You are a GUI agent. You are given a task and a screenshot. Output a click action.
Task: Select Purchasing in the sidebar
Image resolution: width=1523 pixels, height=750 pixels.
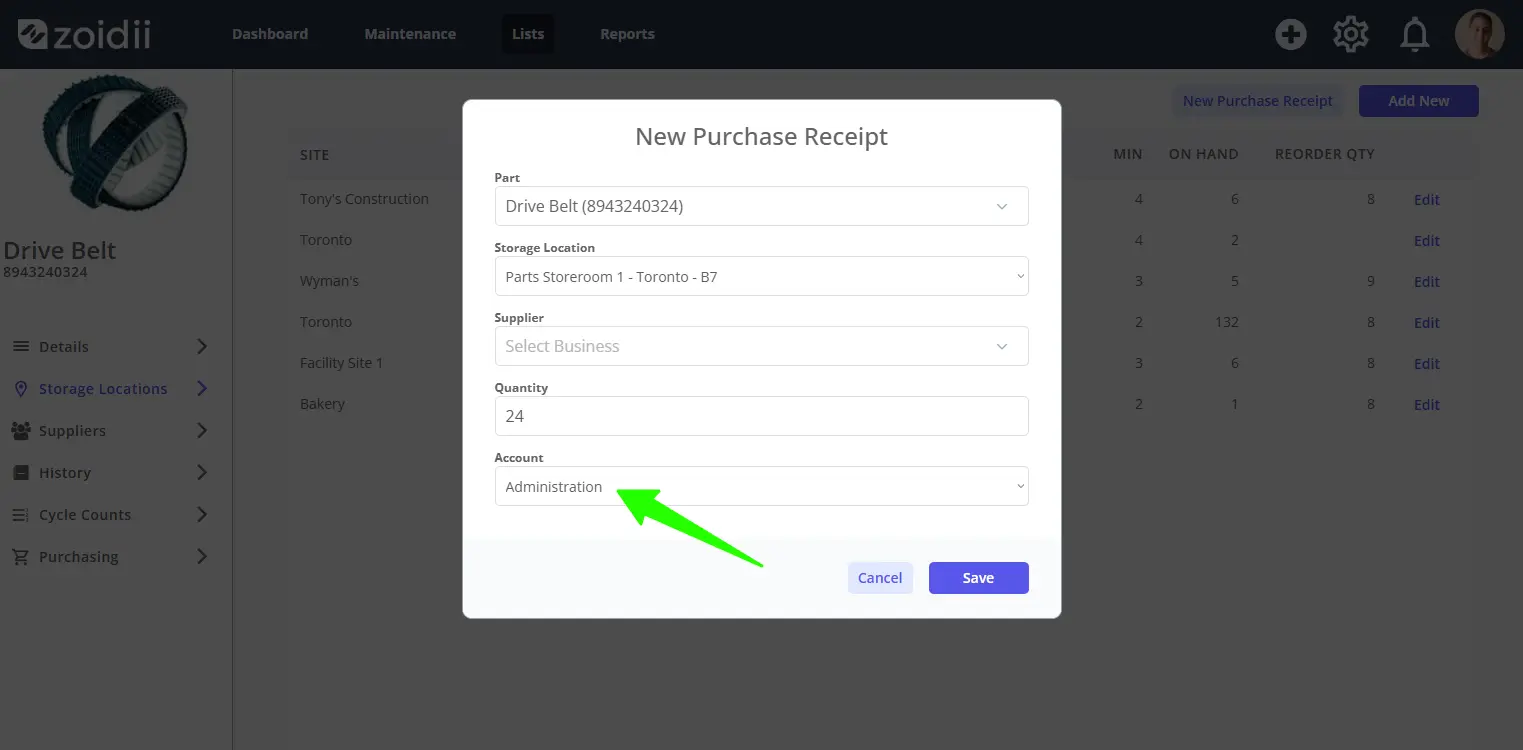click(79, 557)
